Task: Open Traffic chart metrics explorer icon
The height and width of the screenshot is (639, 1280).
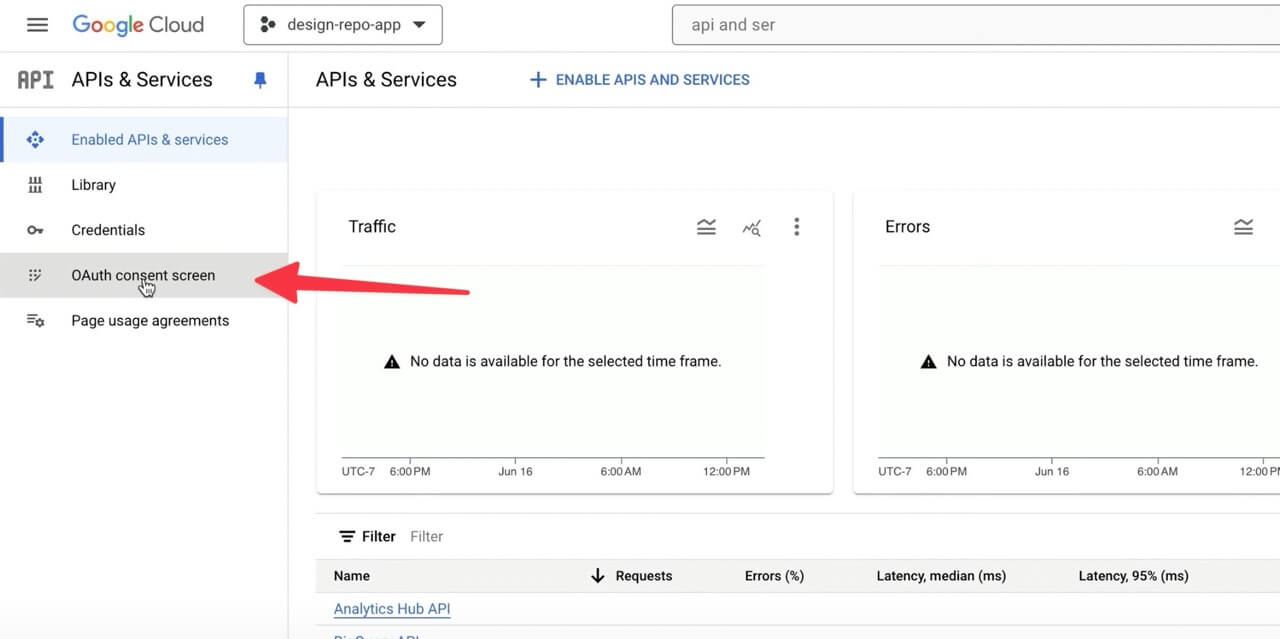Action: [751, 228]
